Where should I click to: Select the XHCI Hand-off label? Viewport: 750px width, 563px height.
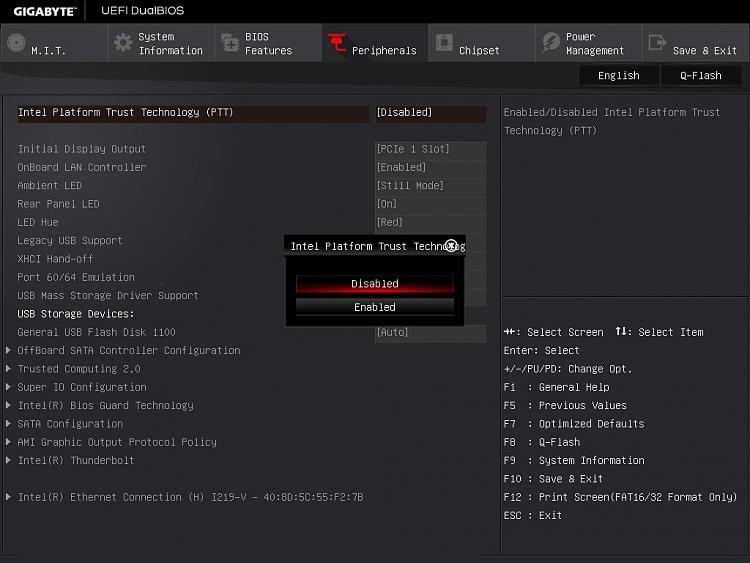[x=55, y=259]
